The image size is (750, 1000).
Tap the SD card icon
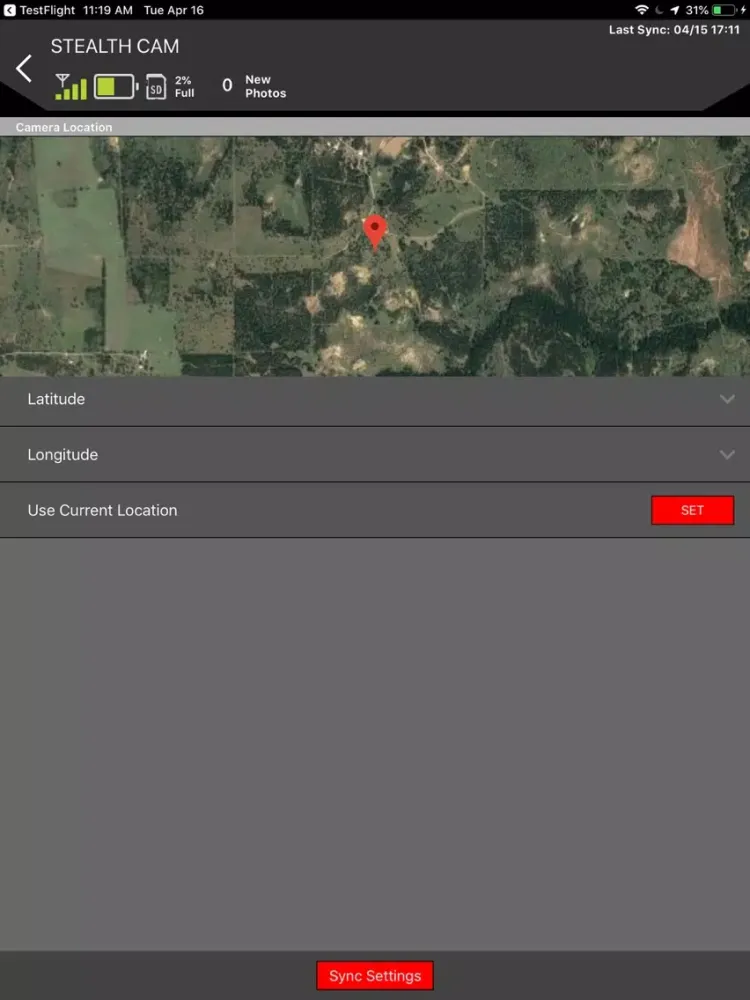tap(155, 87)
